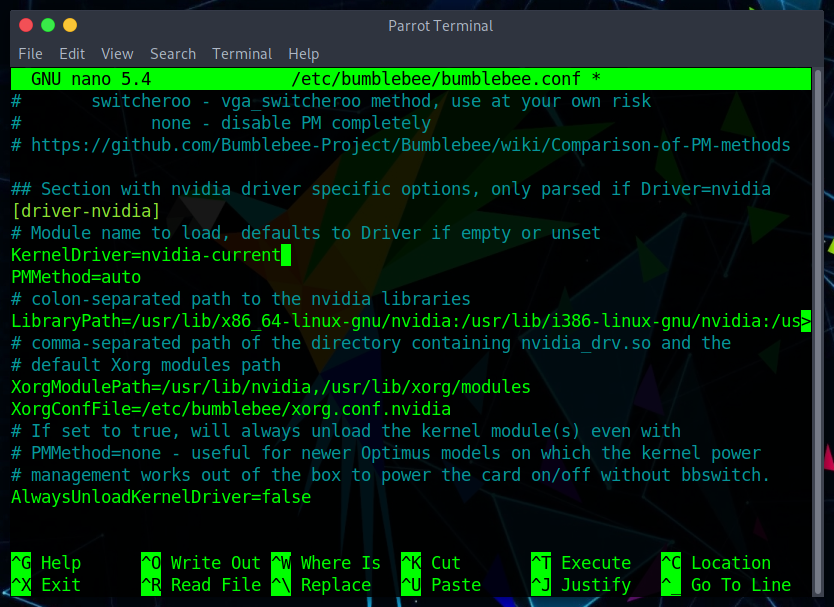Click the ^O Write Out shortcut

[x=200, y=563]
